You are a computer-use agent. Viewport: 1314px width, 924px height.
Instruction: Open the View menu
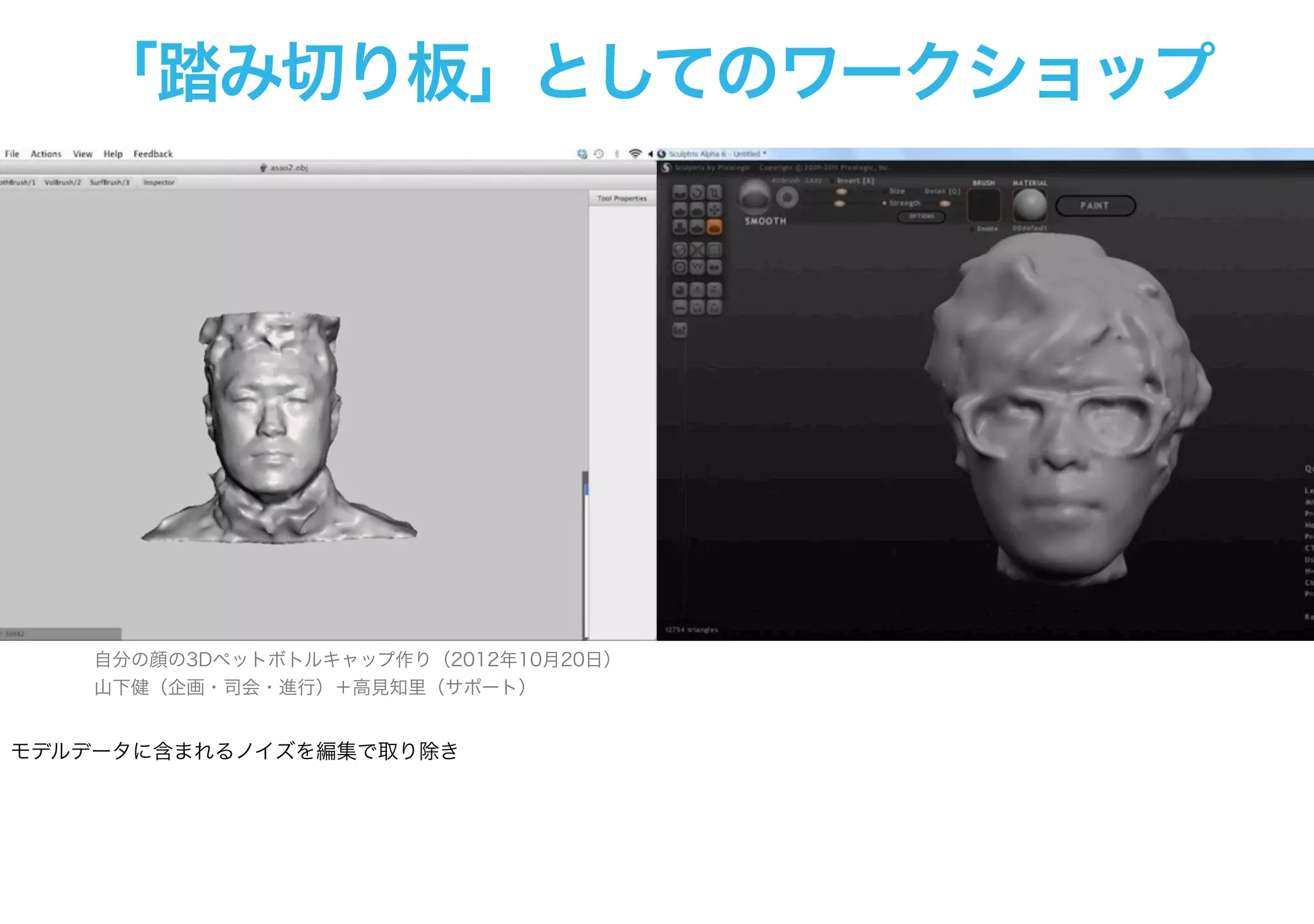(x=83, y=154)
